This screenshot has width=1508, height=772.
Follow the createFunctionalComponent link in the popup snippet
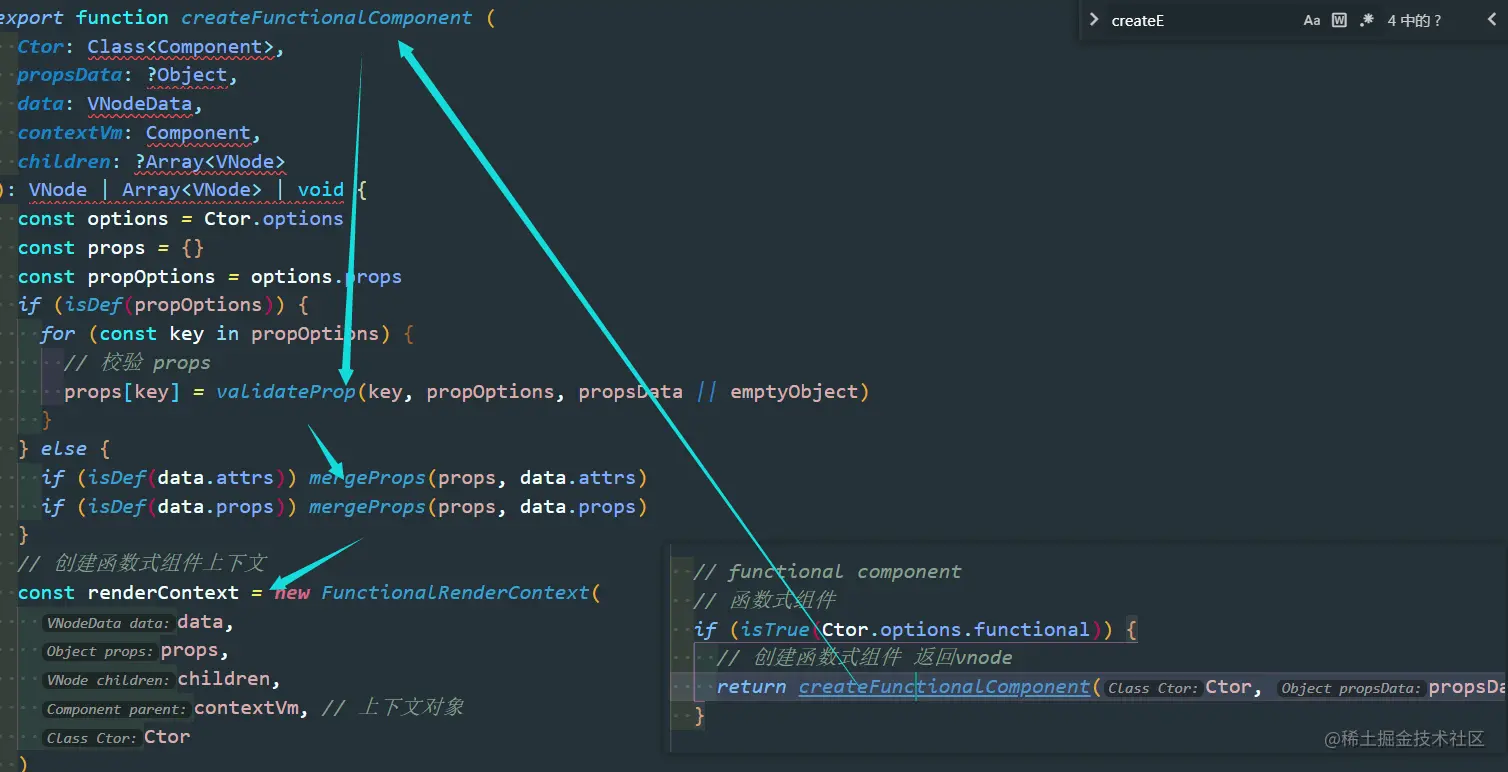944,687
